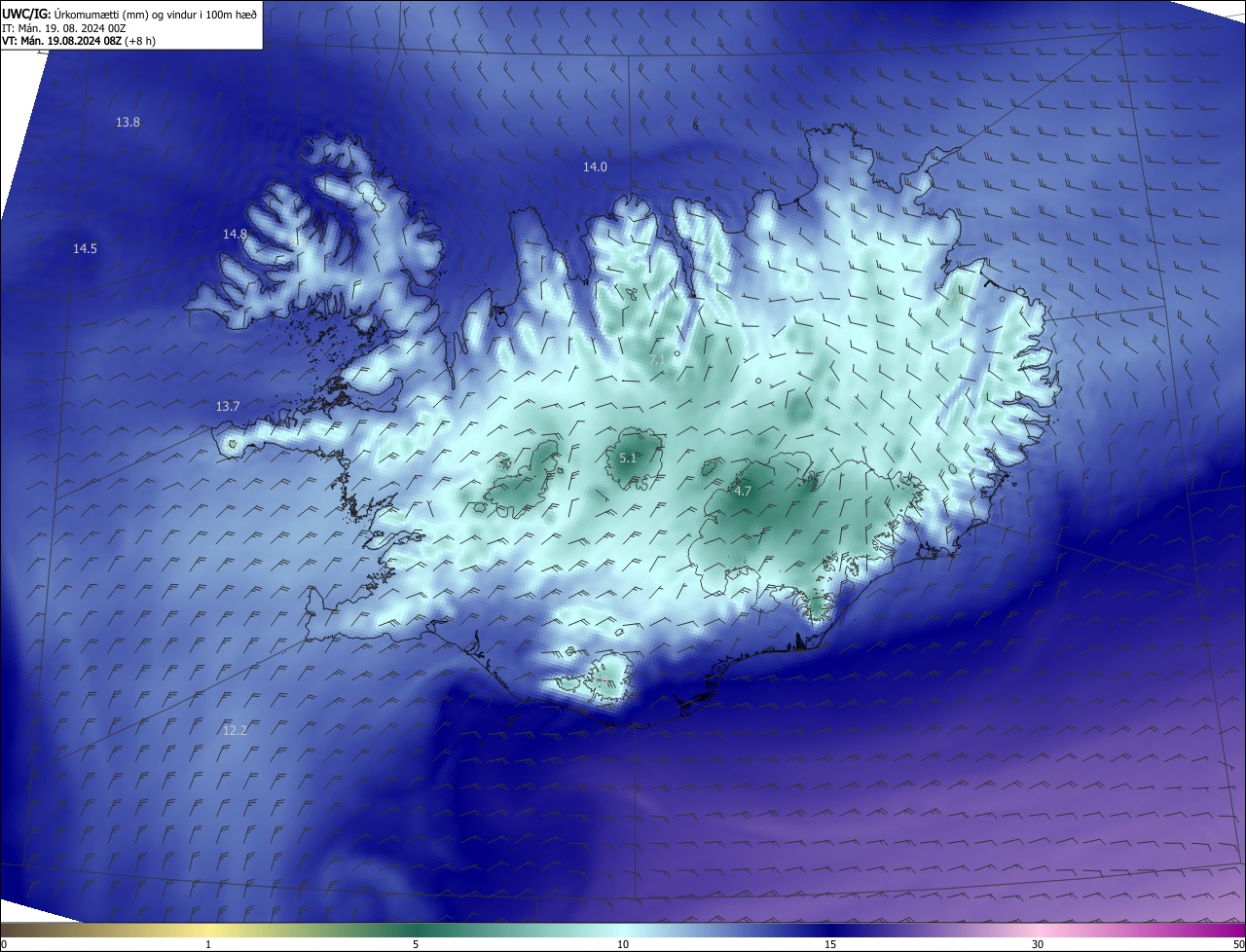This screenshot has height=952, width=1246.
Task: Click the 14.5 value label in the west
Action: pos(85,249)
